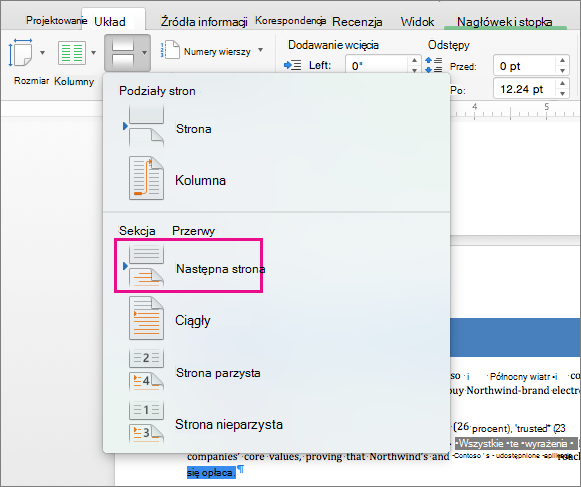Select the Strona menu label
The width and height of the screenshot is (581, 487).
tap(193, 129)
